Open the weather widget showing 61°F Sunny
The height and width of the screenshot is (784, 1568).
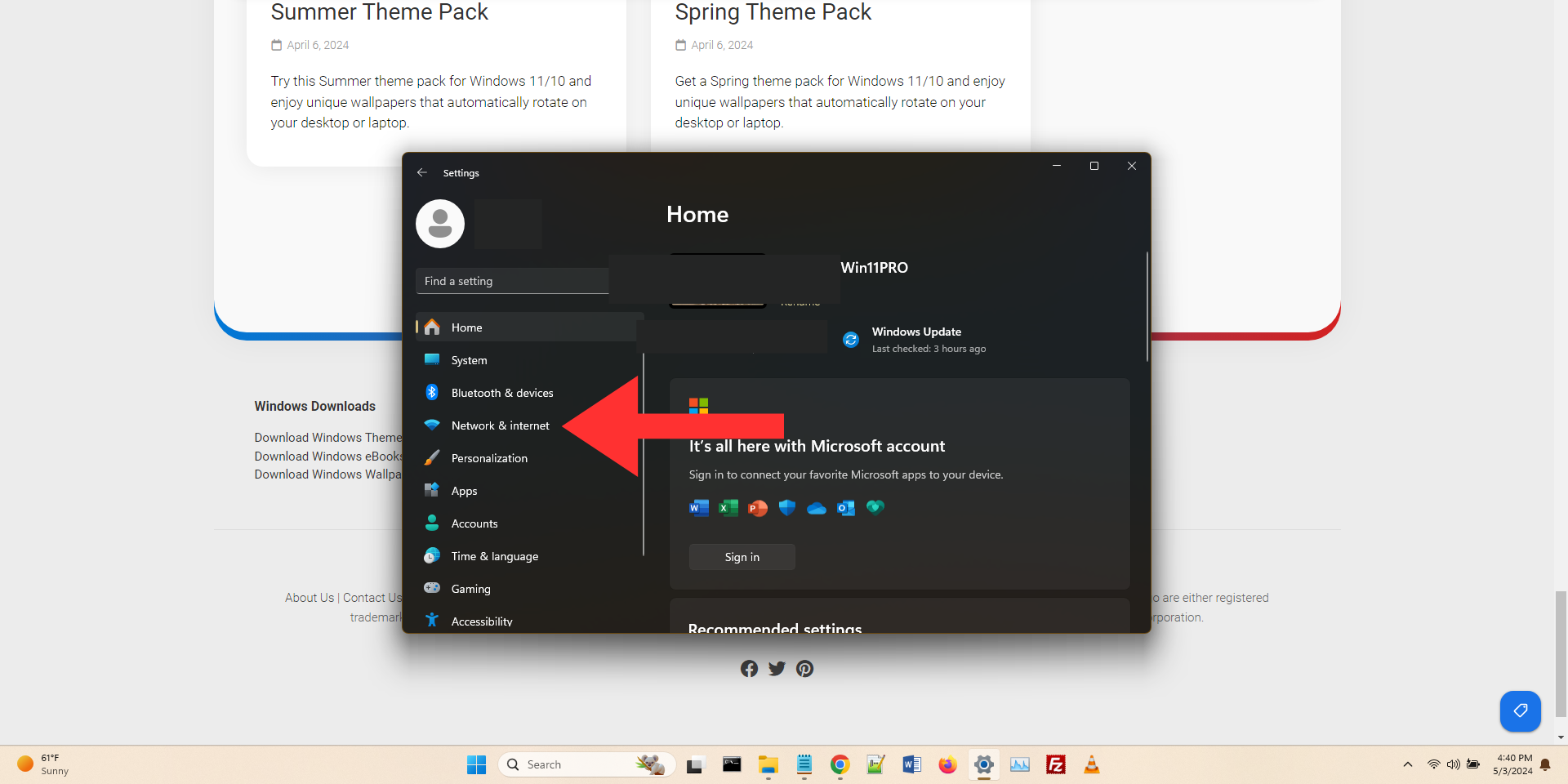click(45, 764)
